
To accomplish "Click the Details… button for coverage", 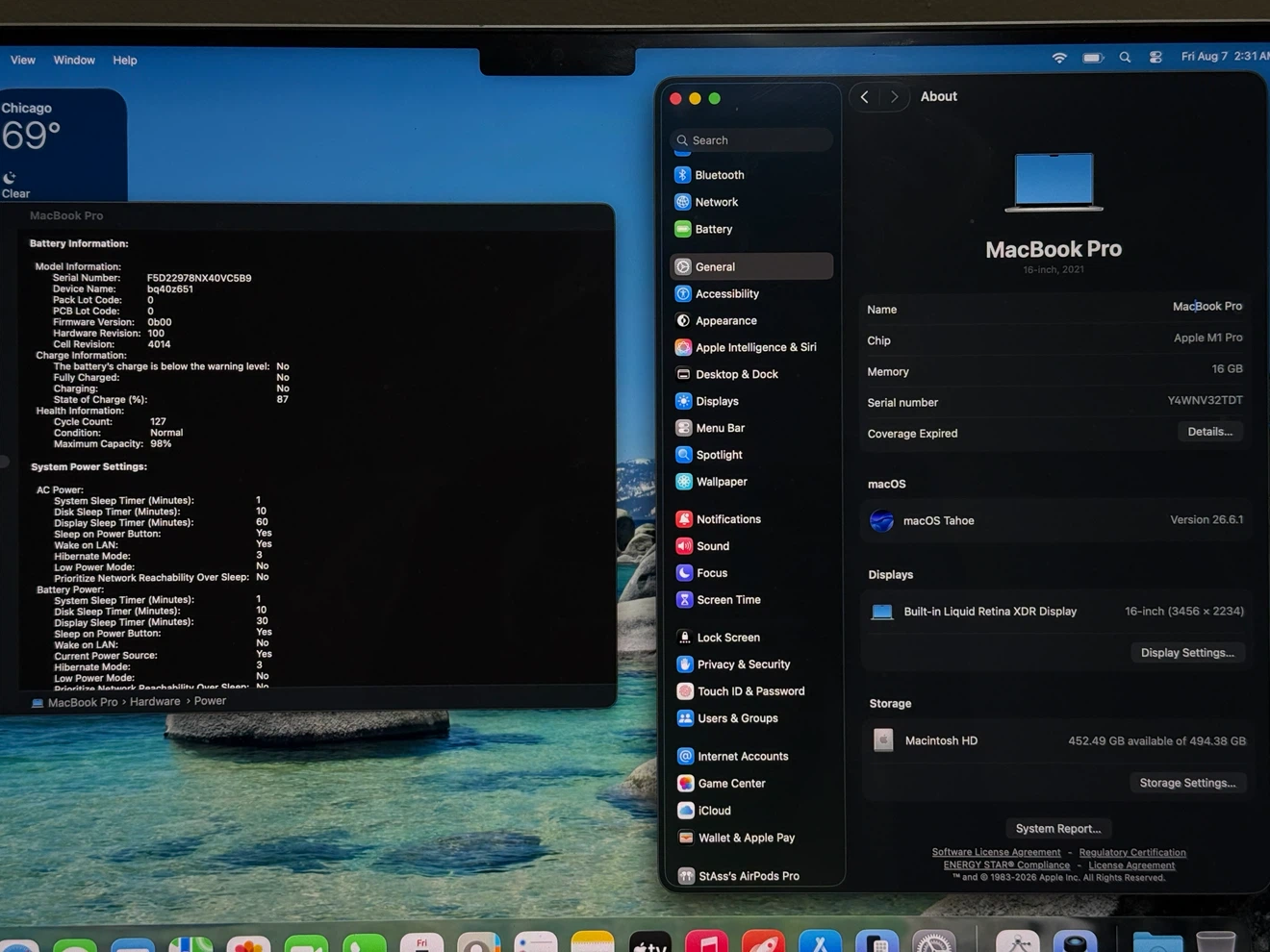I will [1209, 432].
